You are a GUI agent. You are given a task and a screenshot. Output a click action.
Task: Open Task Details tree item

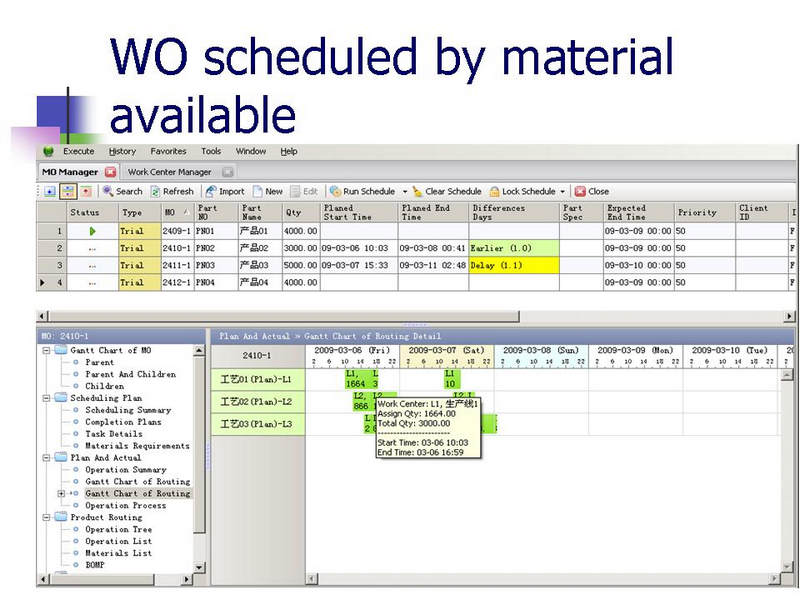[113, 434]
